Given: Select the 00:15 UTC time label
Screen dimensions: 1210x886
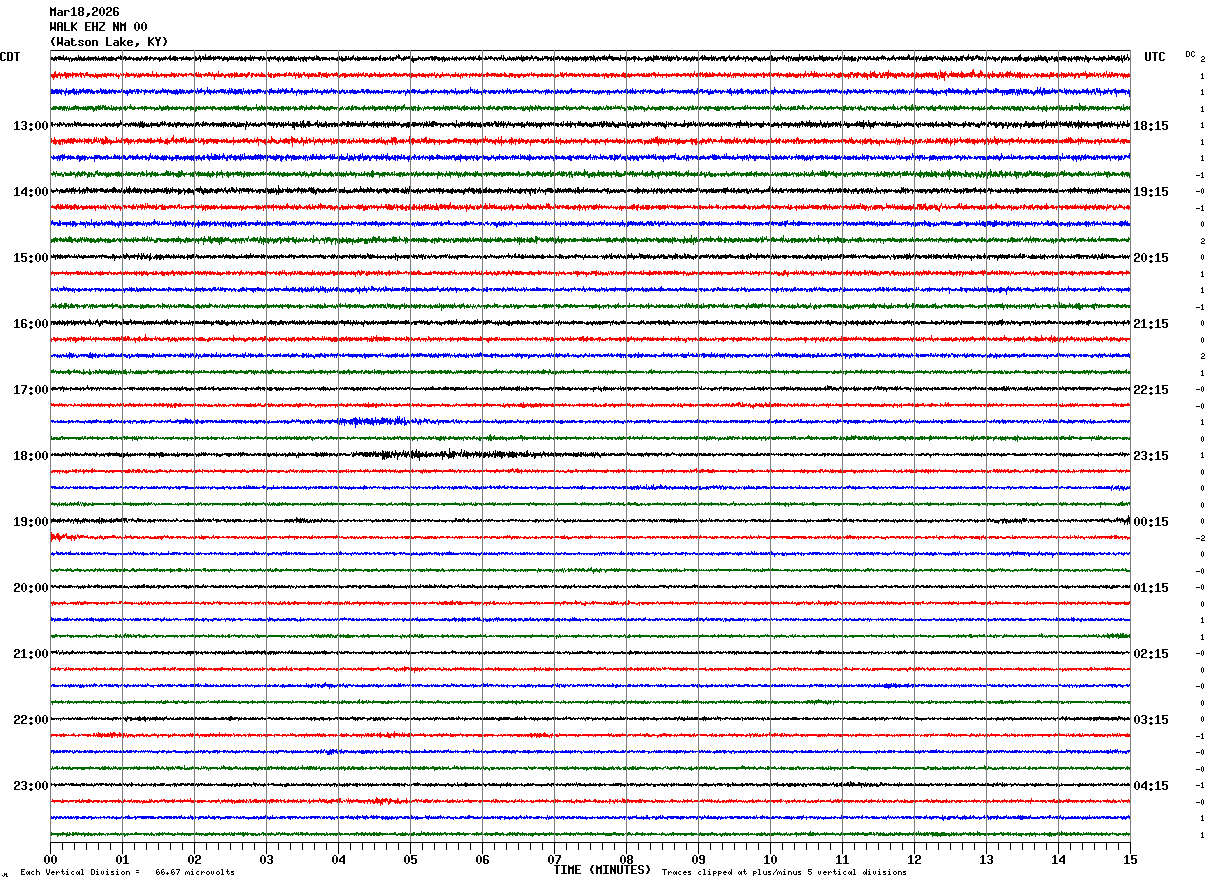Looking at the screenshot, I should tap(1151, 522).
